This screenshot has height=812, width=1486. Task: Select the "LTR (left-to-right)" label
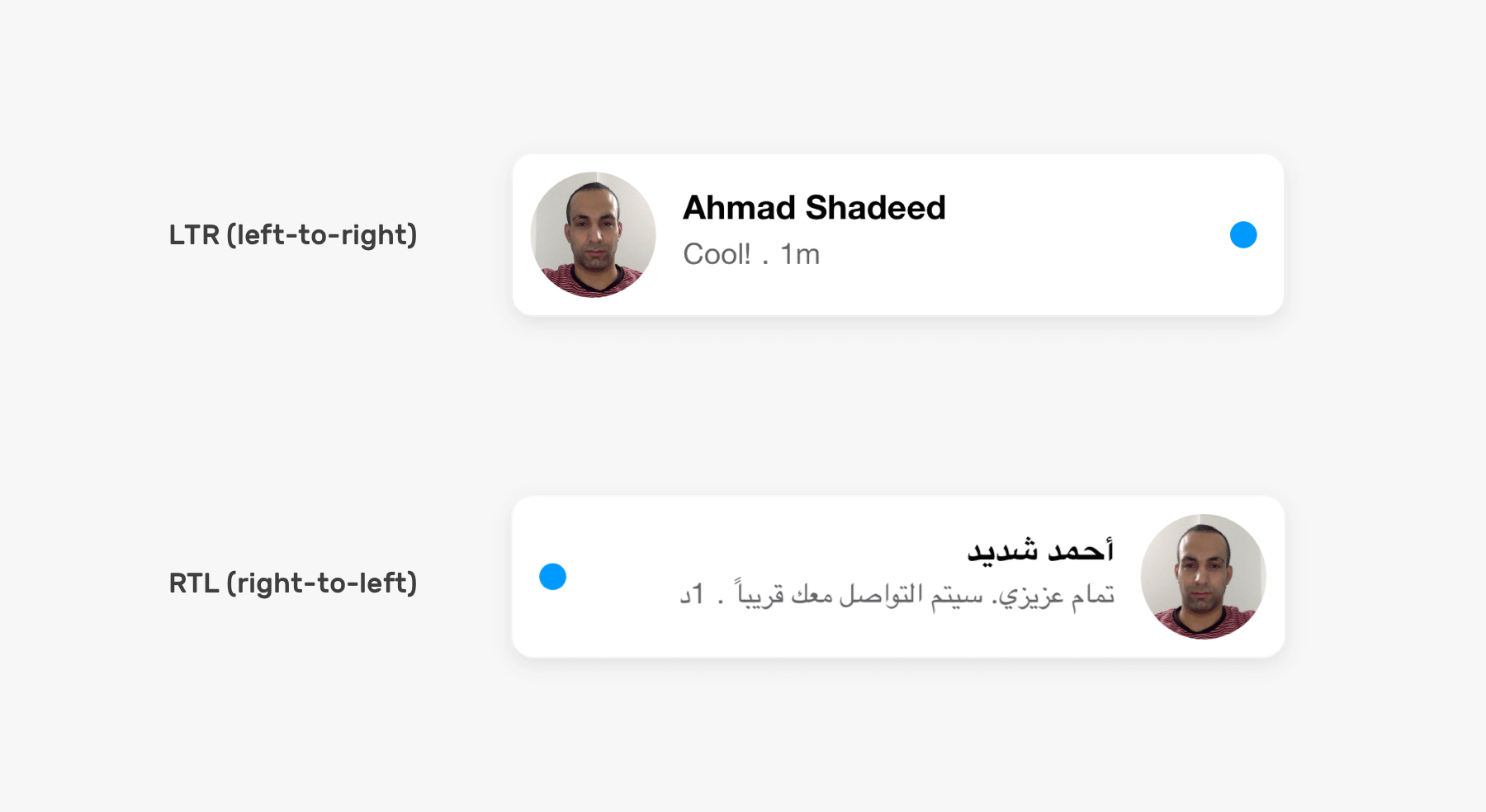point(293,235)
